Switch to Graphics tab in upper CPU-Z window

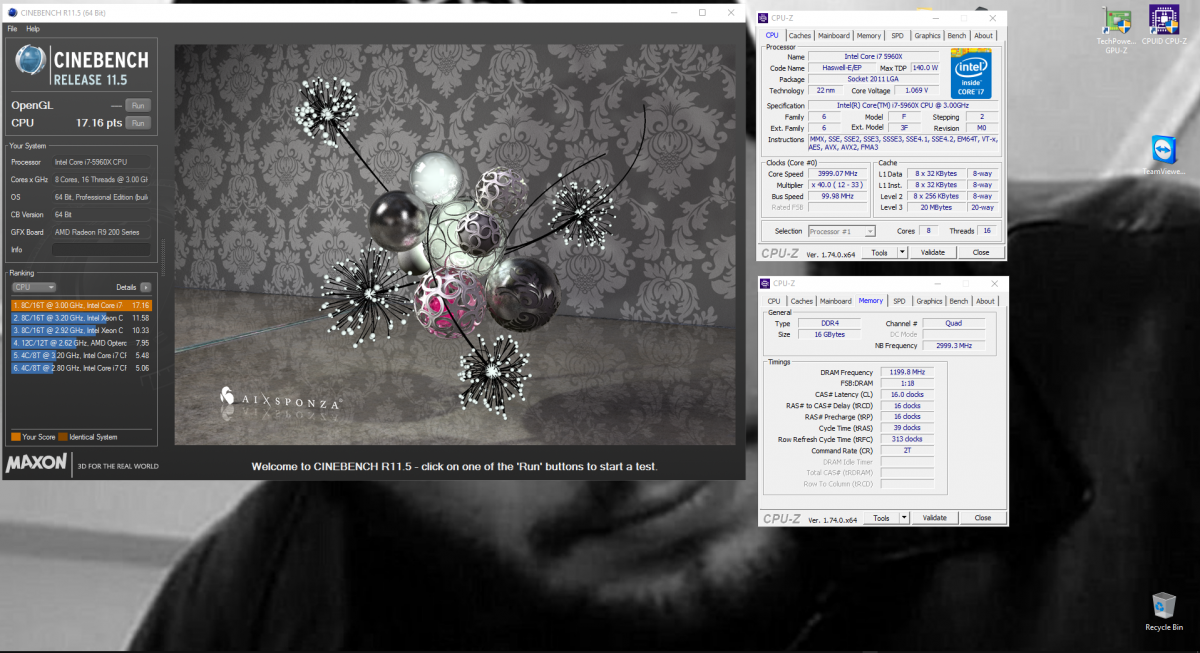pos(928,36)
